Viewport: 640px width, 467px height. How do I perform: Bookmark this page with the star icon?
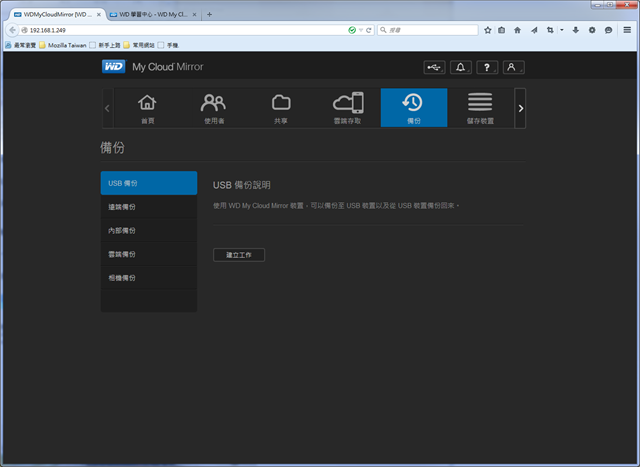click(x=487, y=30)
